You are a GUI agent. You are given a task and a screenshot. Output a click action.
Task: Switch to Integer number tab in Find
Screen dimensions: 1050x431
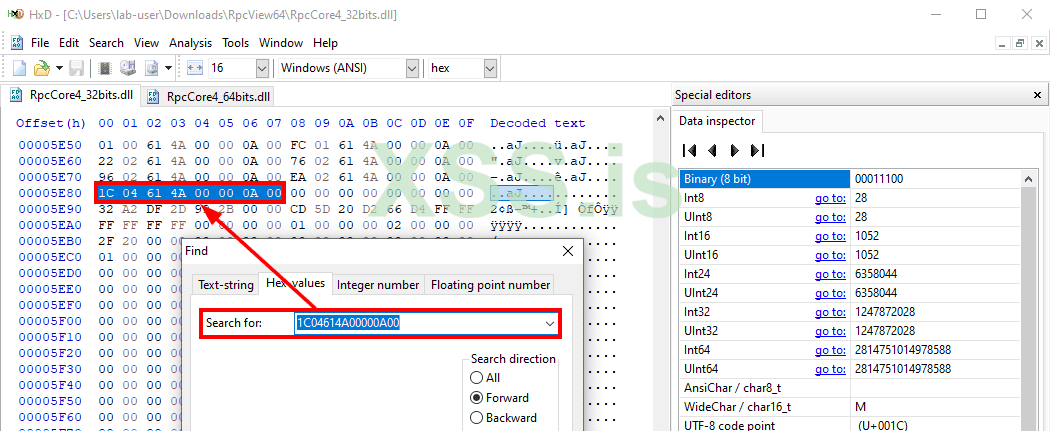pos(378,284)
